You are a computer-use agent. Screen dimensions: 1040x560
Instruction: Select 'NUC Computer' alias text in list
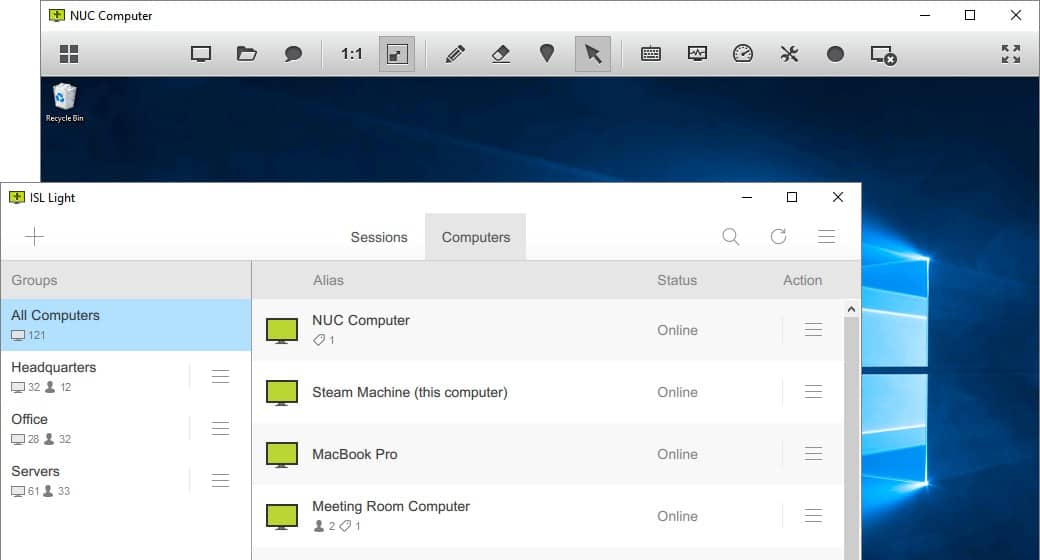click(x=361, y=320)
